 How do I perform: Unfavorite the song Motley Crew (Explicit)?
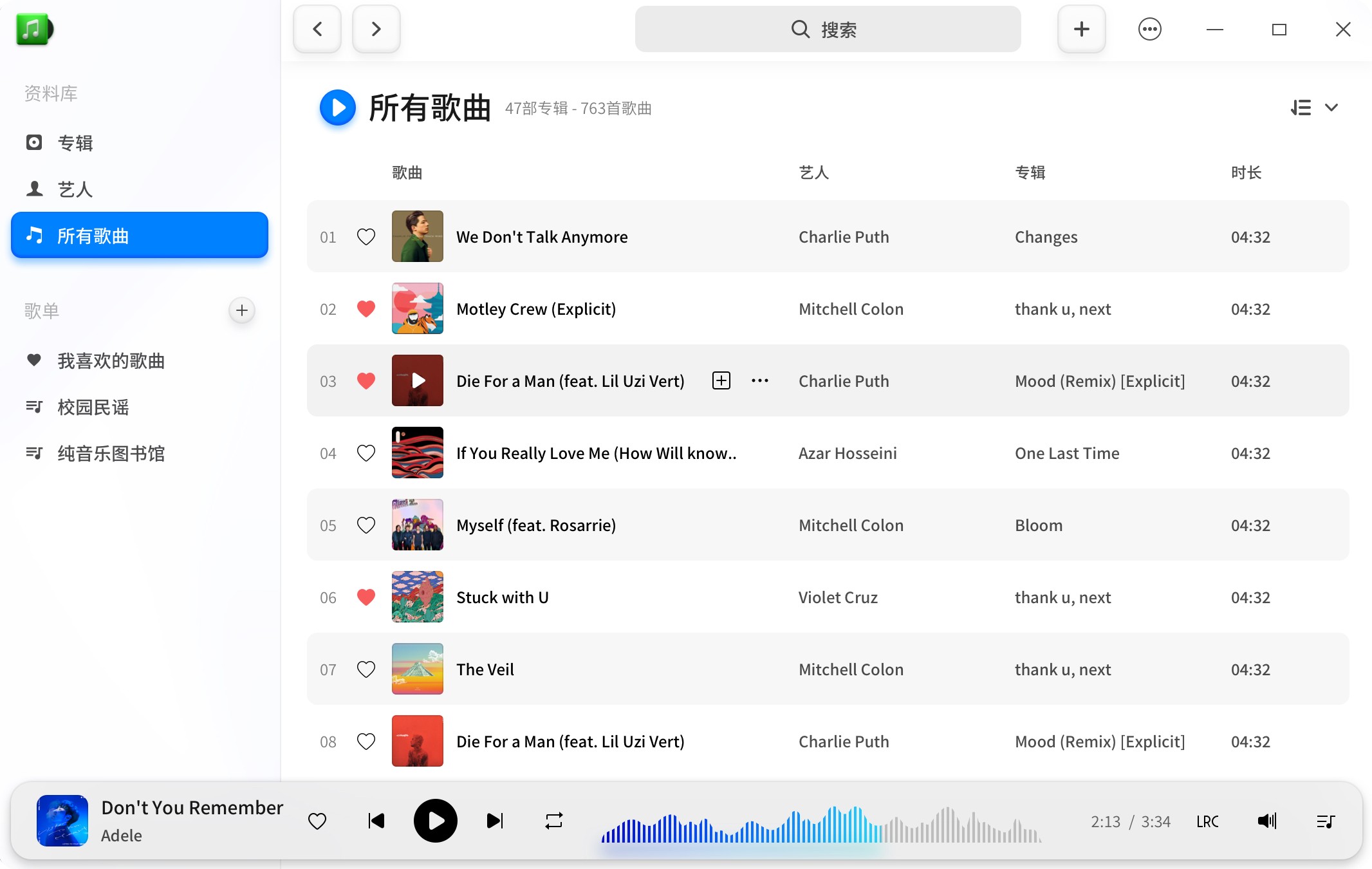(366, 309)
